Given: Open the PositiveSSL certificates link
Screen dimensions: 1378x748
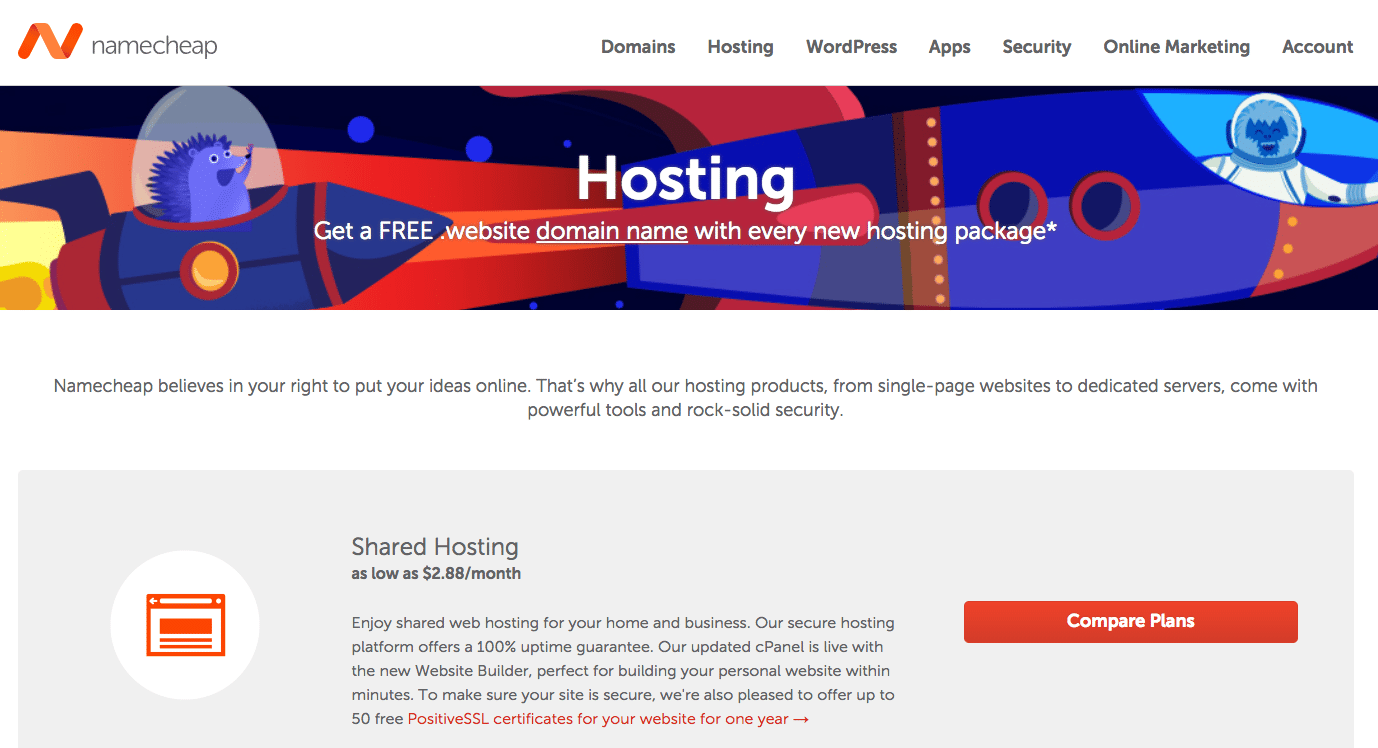Looking at the screenshot, I should (x=608, y=719).
